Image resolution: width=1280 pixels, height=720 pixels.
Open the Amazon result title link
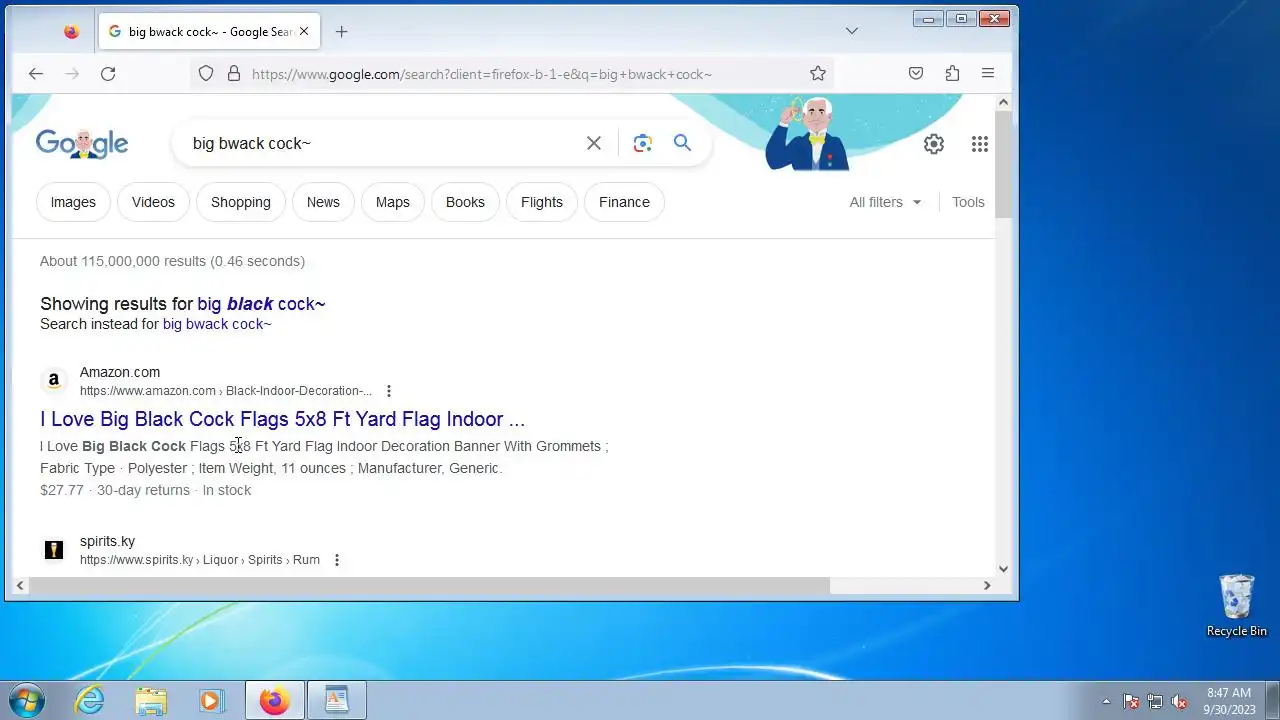[283, 419]
